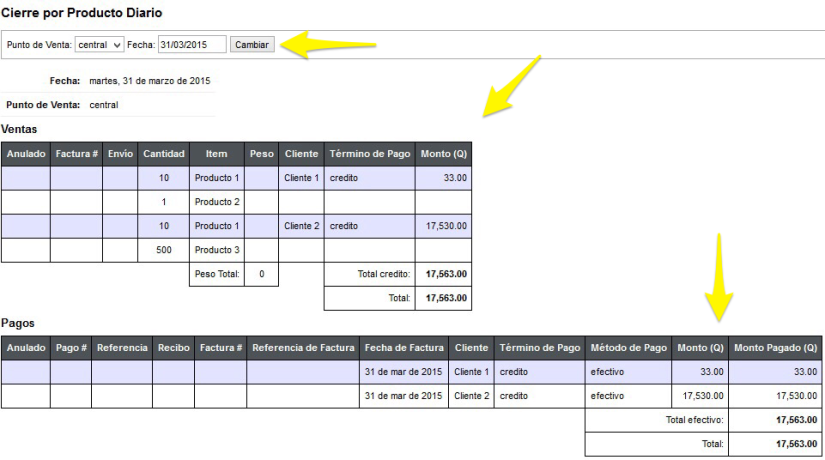Click the 17,530.00 amount in Ventas
This screenshot has height=460, width=825.
coord(446,226)
